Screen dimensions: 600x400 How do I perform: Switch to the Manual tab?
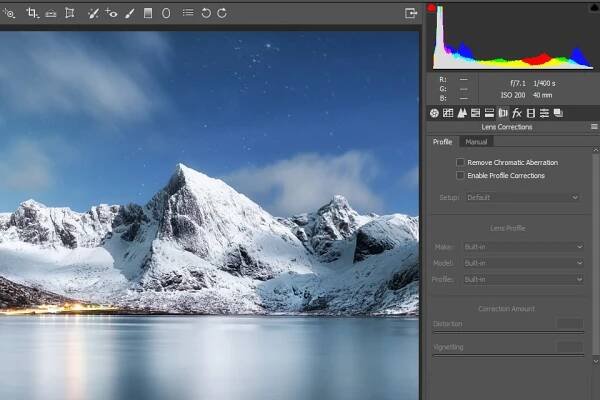[x=476, y=142]
